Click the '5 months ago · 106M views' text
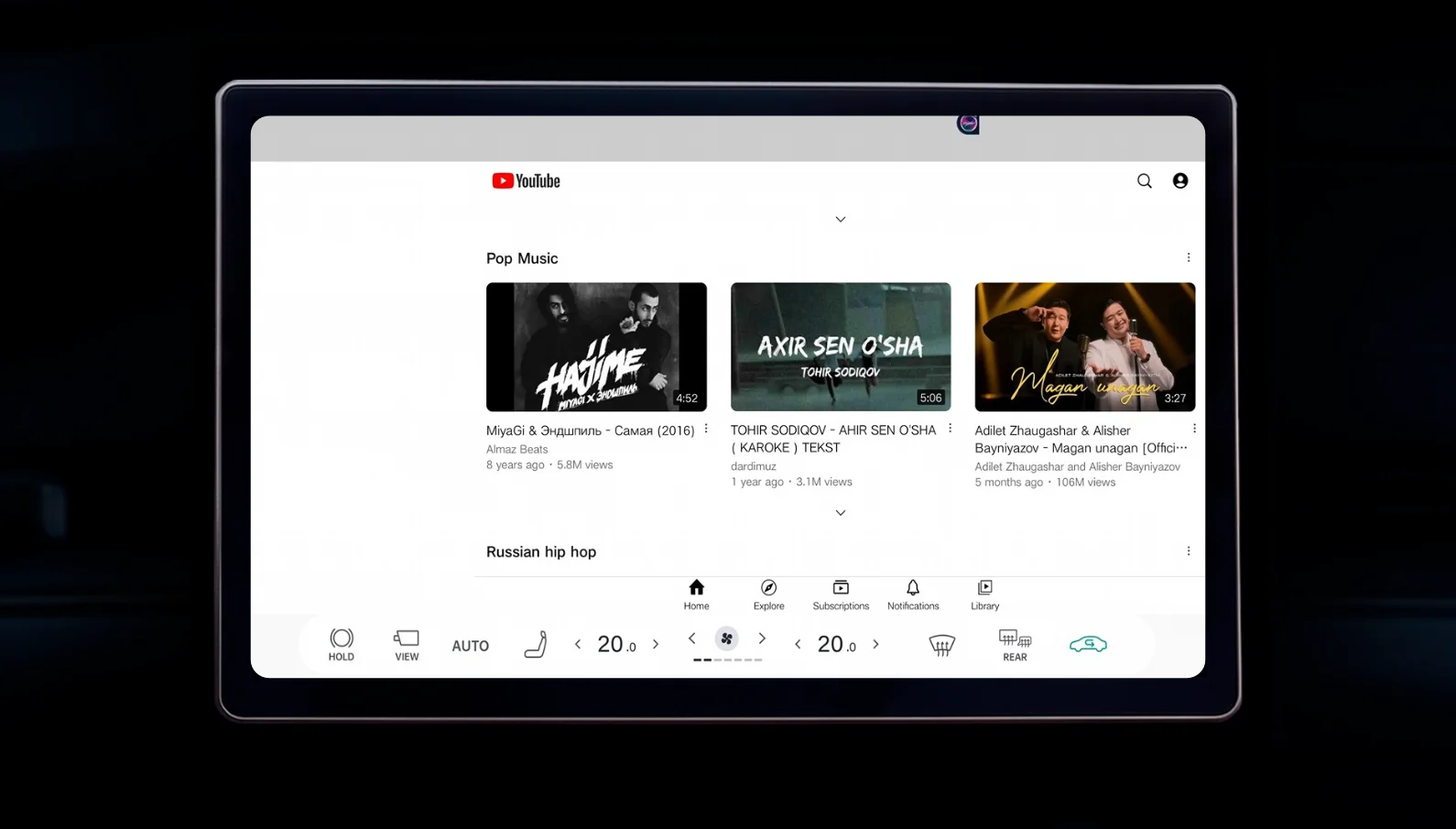 click(1046, 483)
